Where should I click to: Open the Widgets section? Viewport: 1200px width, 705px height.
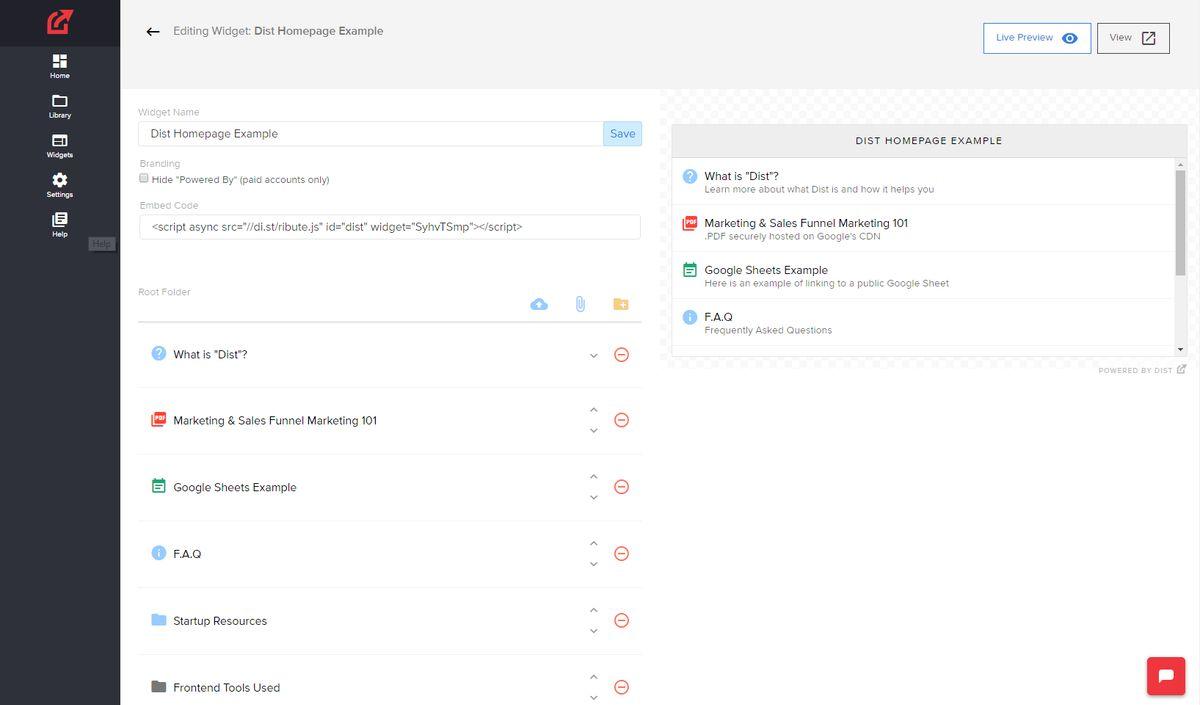coord(60,146)
